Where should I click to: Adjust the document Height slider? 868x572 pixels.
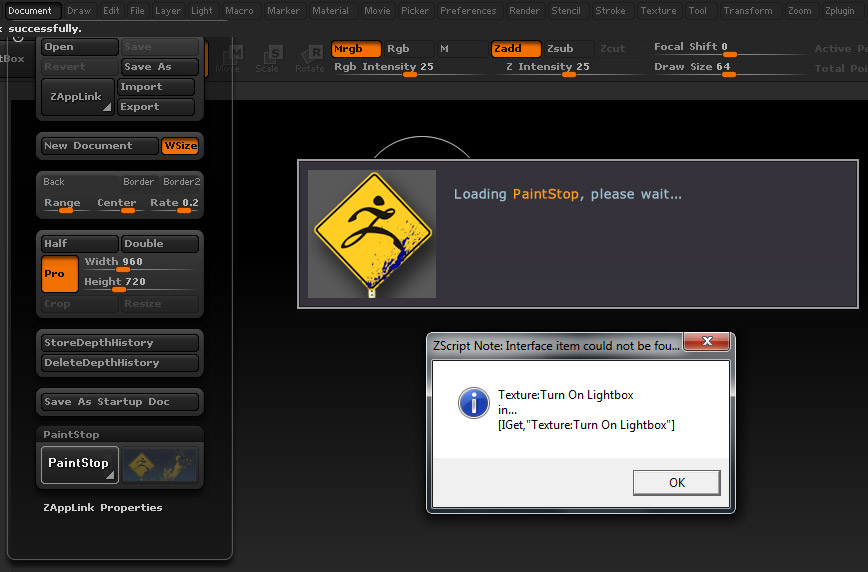[141, 284]
